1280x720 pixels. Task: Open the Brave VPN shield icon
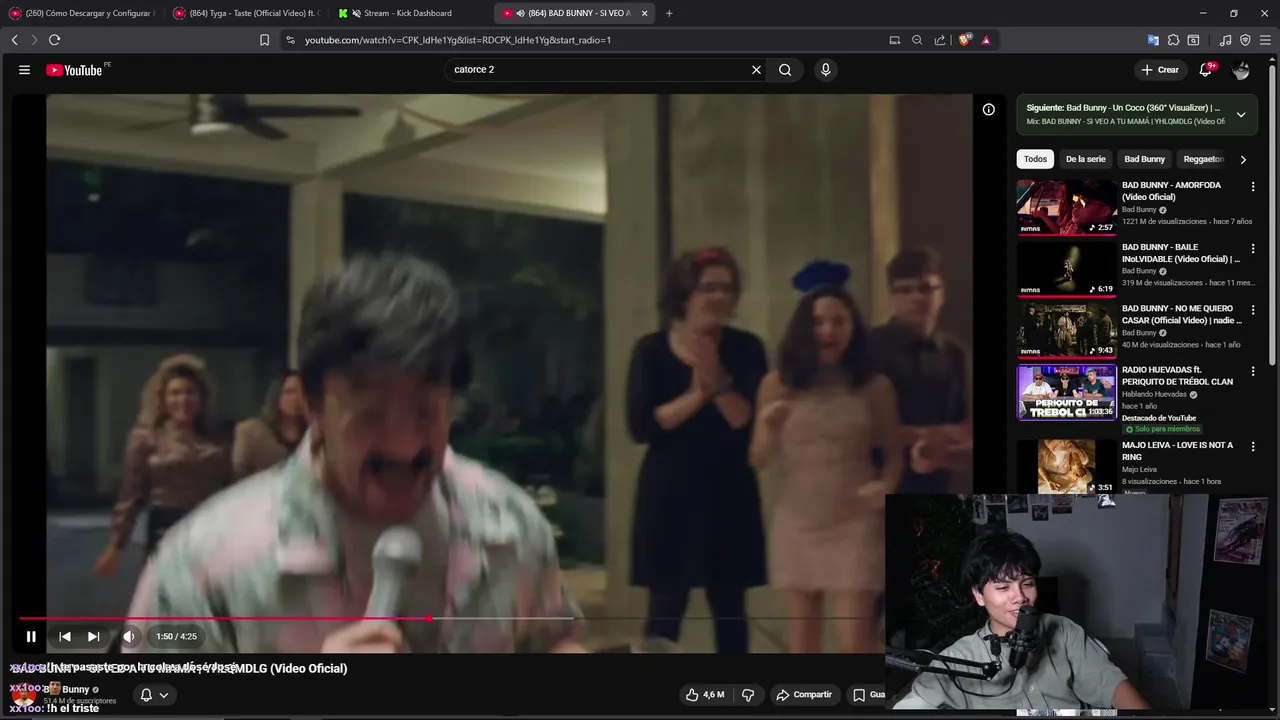1245,40
